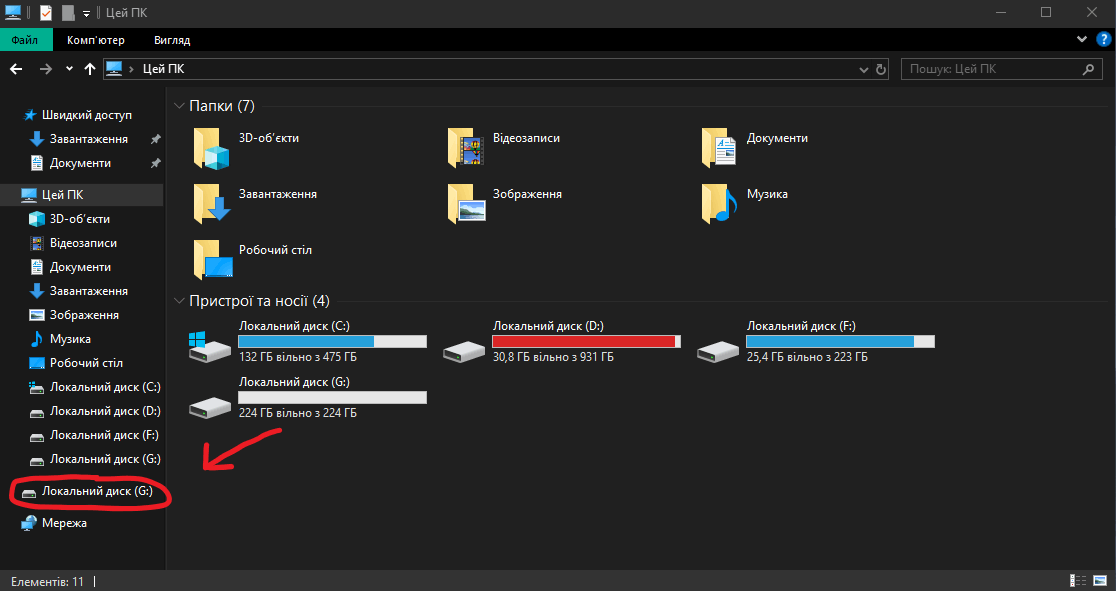Select the G: drive icon in main pane
Viewport: 1116px width, 591px height.
coord(210,407)
